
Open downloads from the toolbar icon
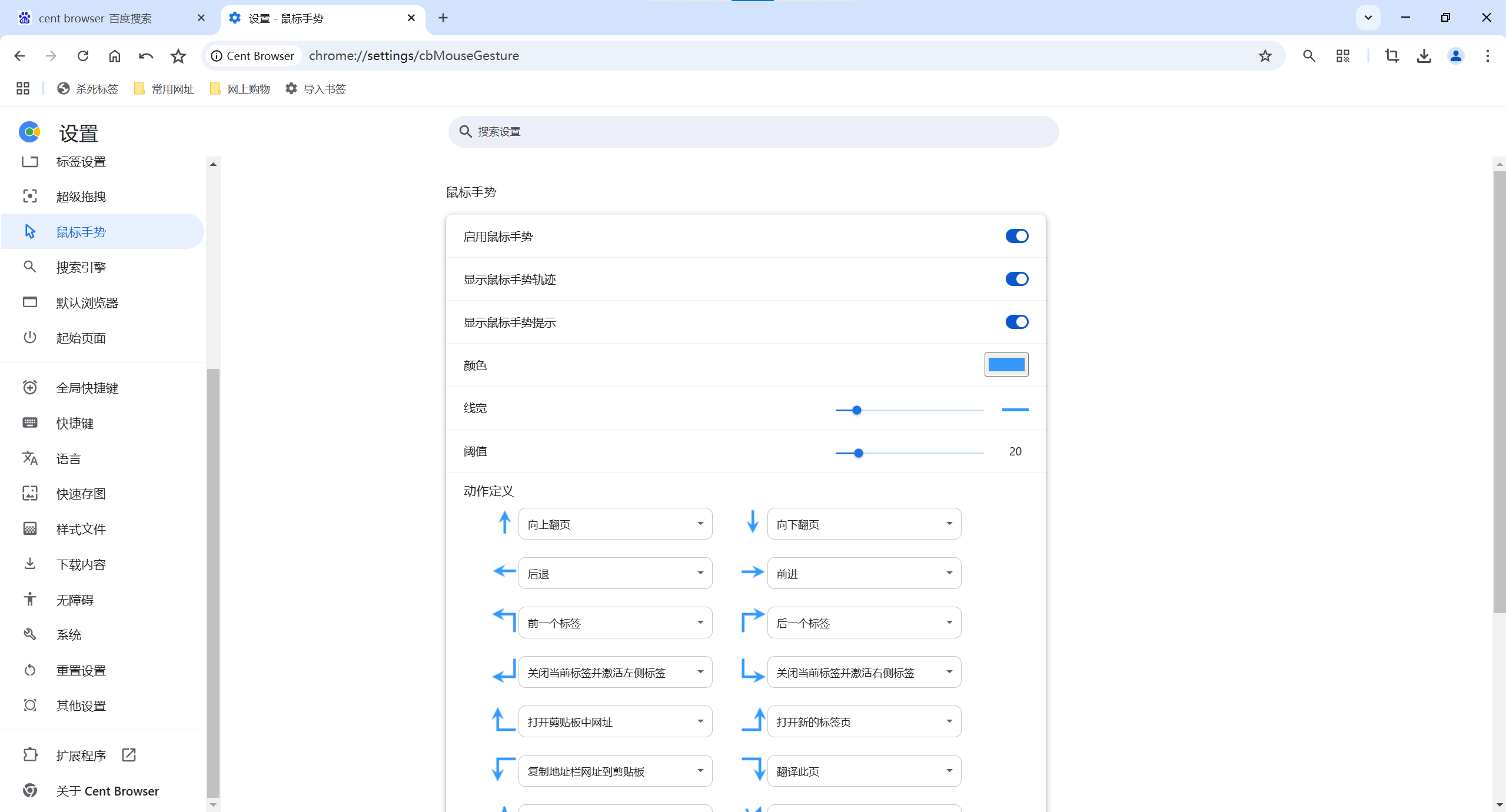click(1424, 56)
